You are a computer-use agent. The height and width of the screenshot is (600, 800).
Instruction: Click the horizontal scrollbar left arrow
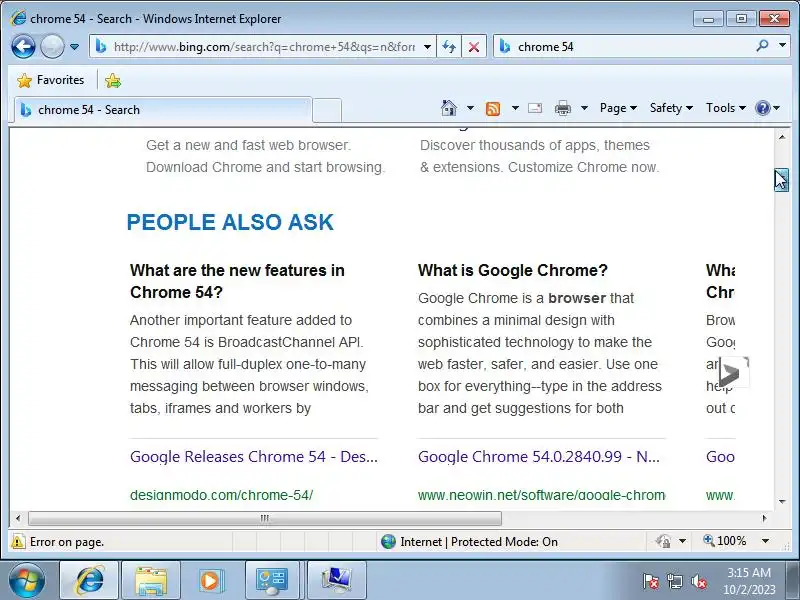click(x=18, y=518)
